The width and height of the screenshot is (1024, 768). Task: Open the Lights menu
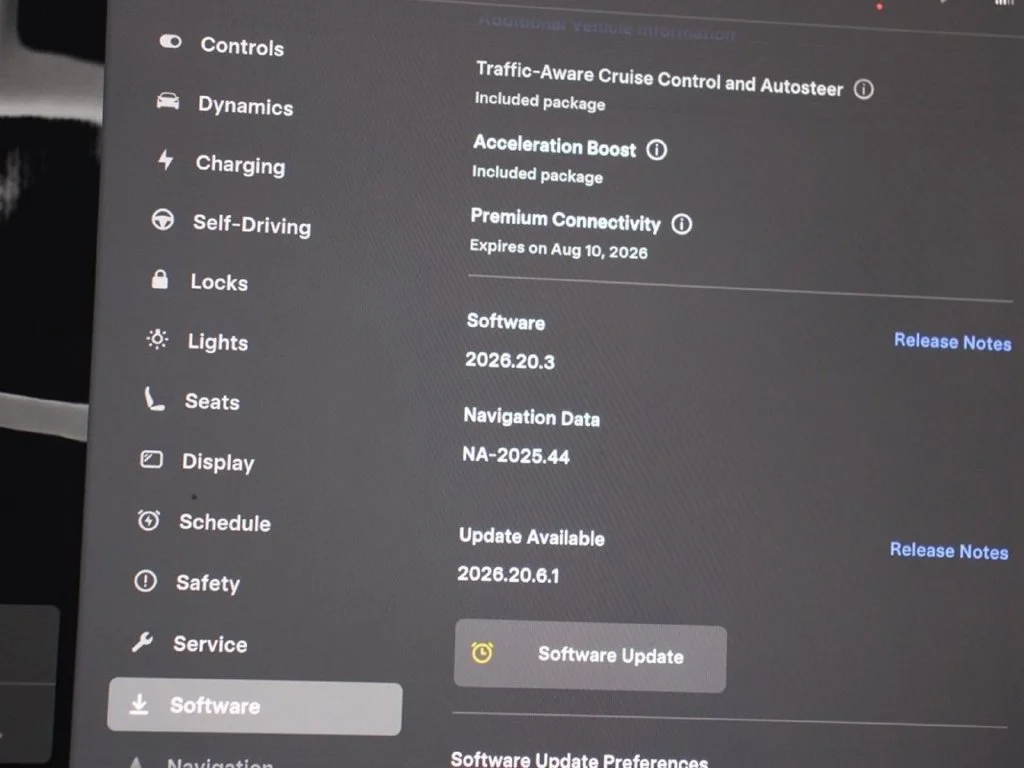(x=218, y=342)
